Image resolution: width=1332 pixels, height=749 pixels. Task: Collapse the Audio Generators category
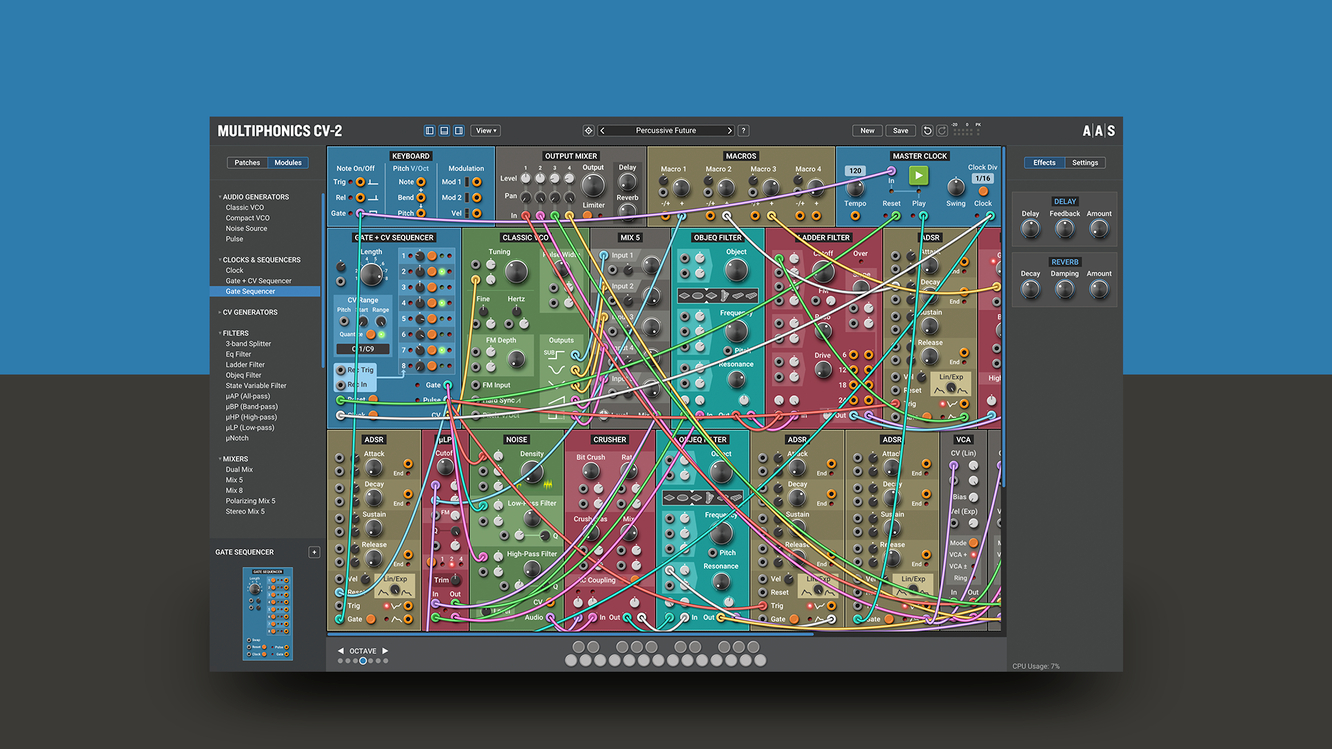pos(255,197)
